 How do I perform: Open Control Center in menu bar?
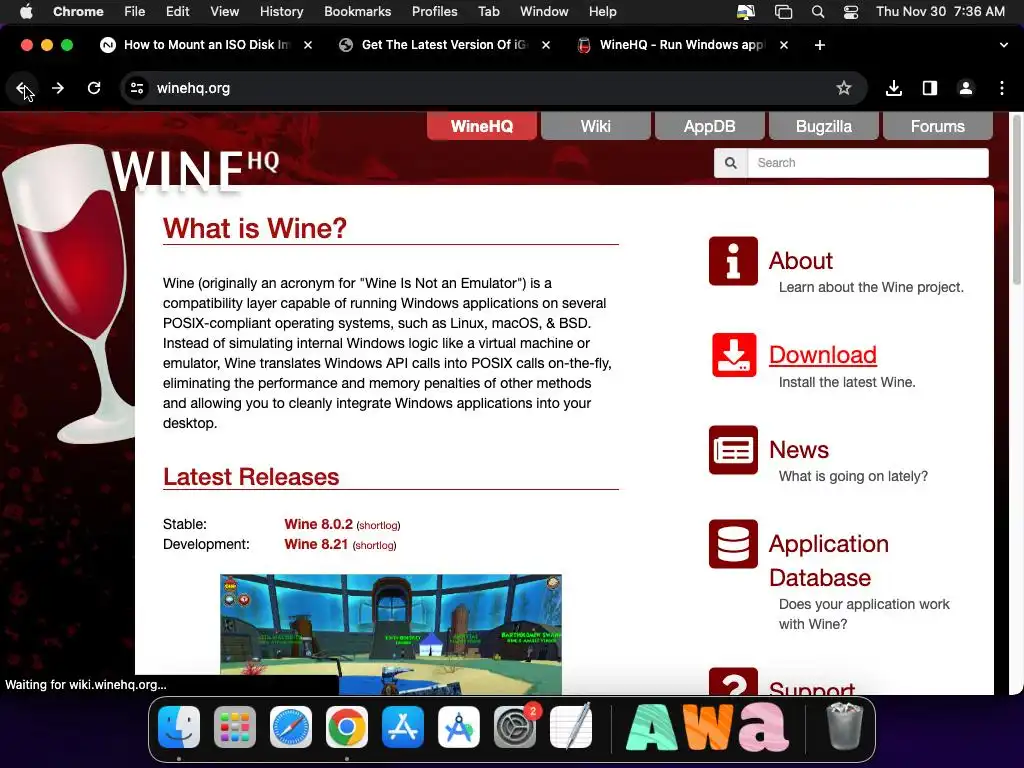[x=851, y=11]
